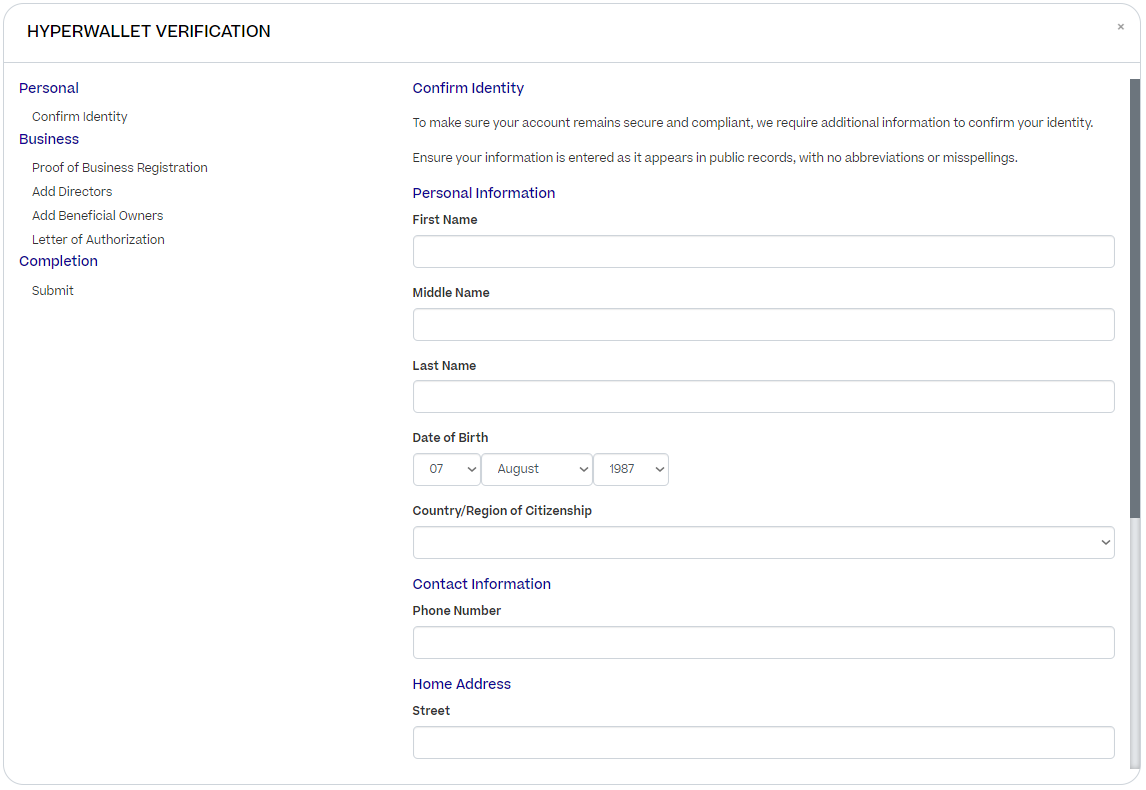1146x790 pixels.
Task: Select the Letter of Authorization step
Action: [x=98, y=240]
